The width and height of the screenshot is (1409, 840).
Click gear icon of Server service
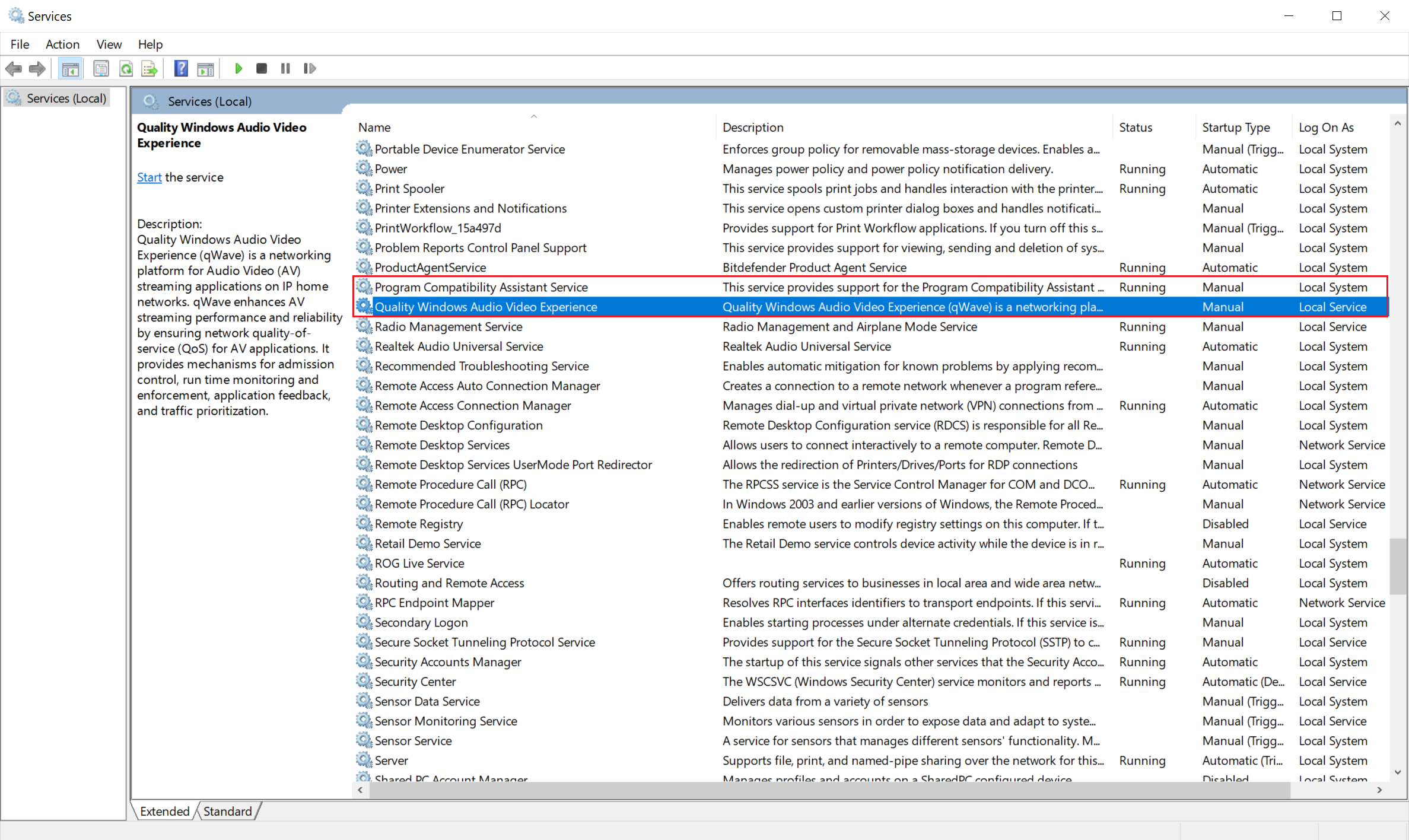click(364, 761)
